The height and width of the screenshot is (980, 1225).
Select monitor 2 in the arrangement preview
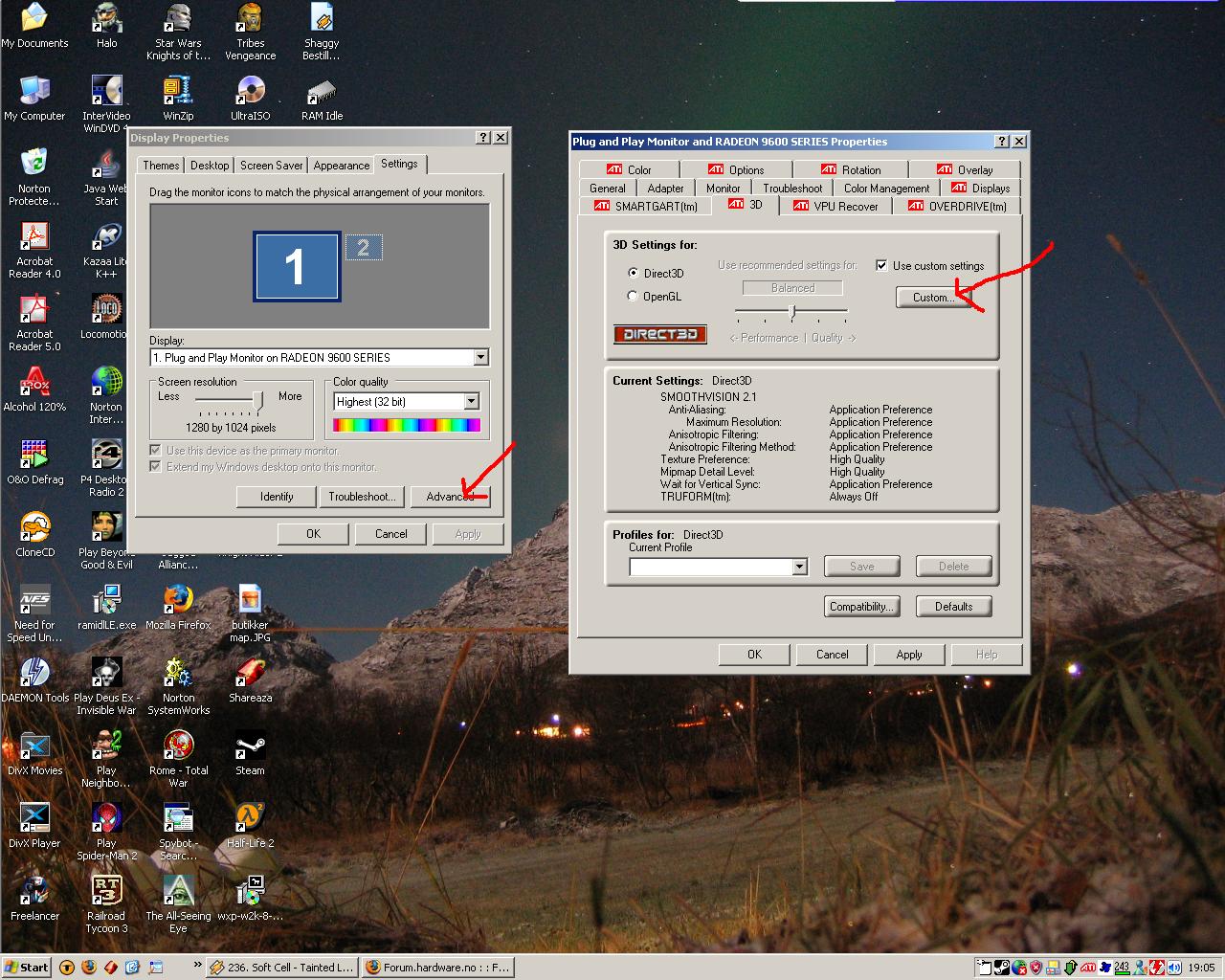point(363,248)
